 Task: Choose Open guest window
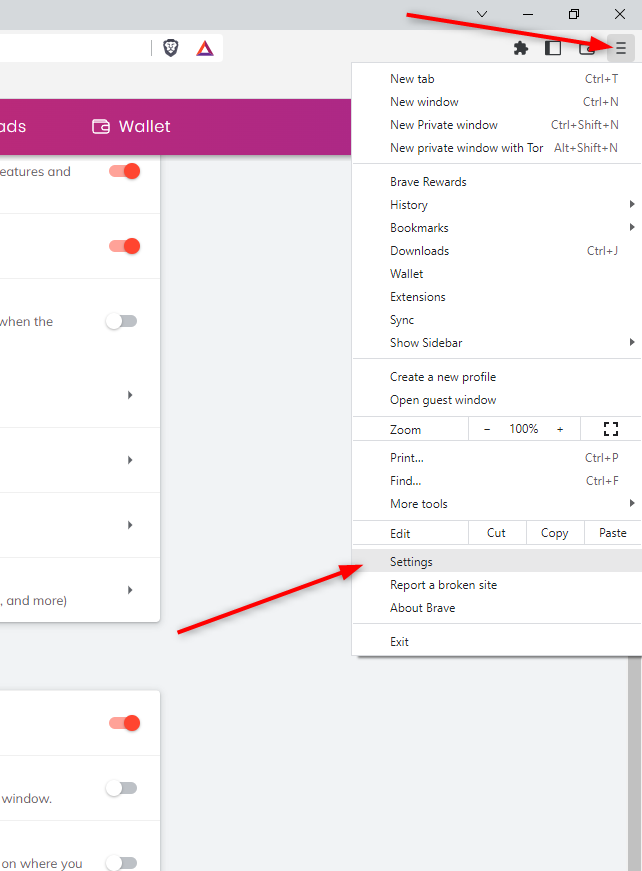click(x=496, y=400)
